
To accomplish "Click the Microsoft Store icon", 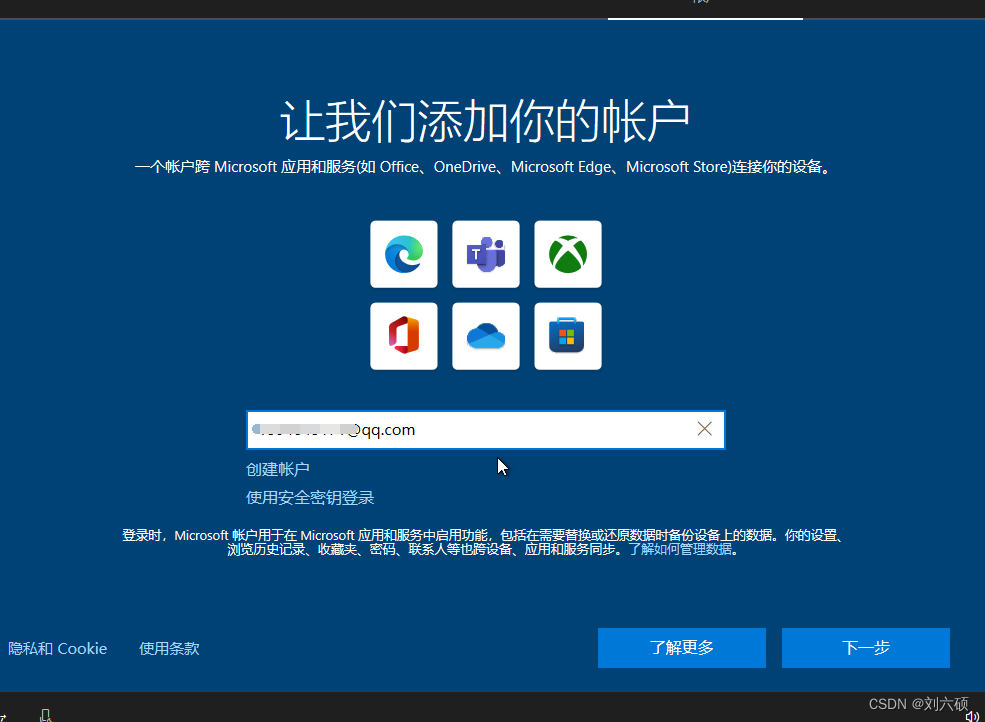I will click(x=567, y=336).
